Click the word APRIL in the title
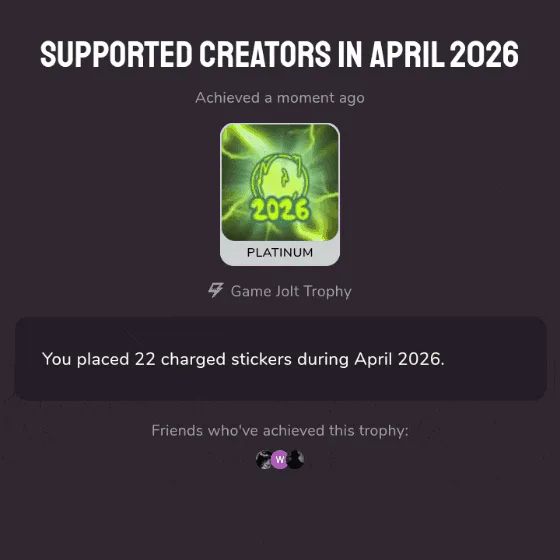This screenshot has width=560, height=560. (407, 54)
